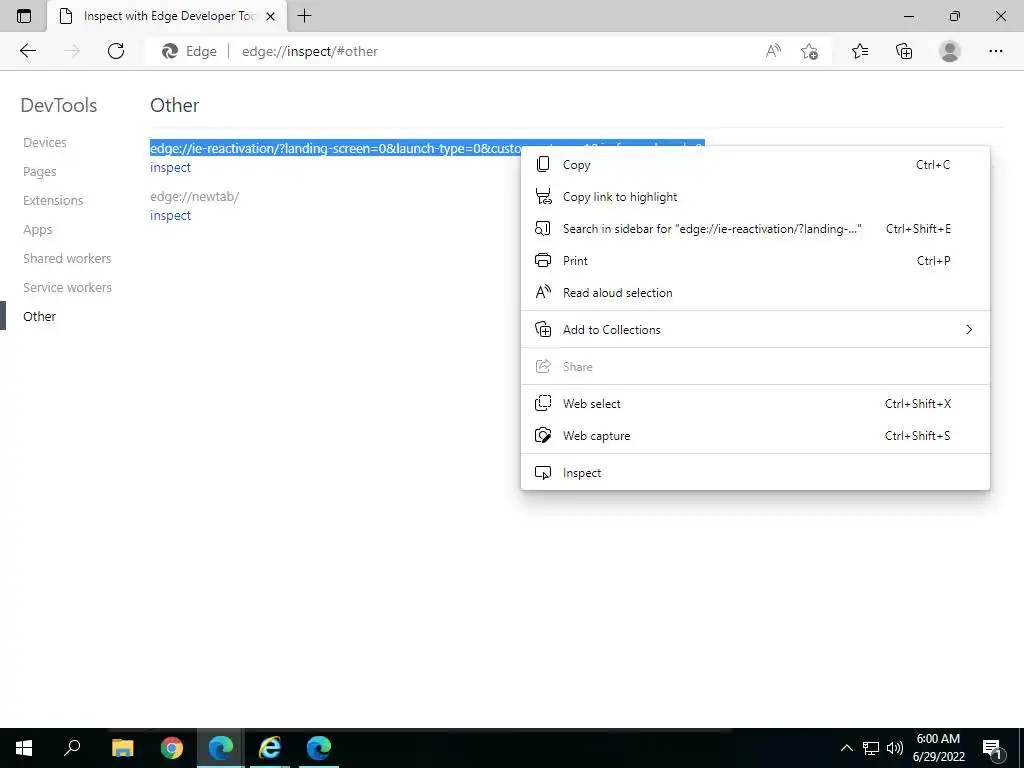Expand Add to Collections chevron arrow
The height and width of the screenshot is (768, 1024).
[969, 330]
